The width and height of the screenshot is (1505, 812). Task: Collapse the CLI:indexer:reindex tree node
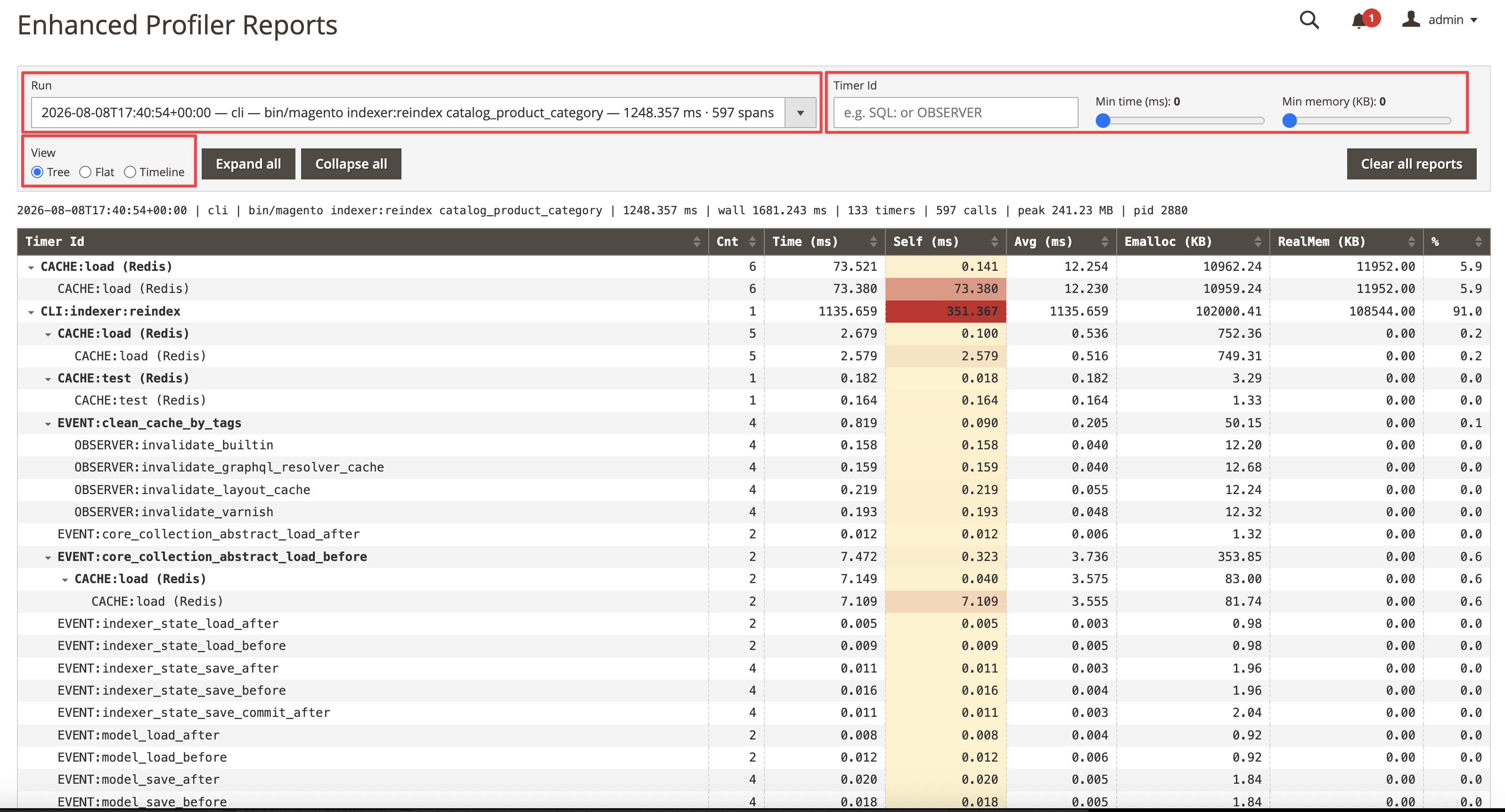pos(31,312)
